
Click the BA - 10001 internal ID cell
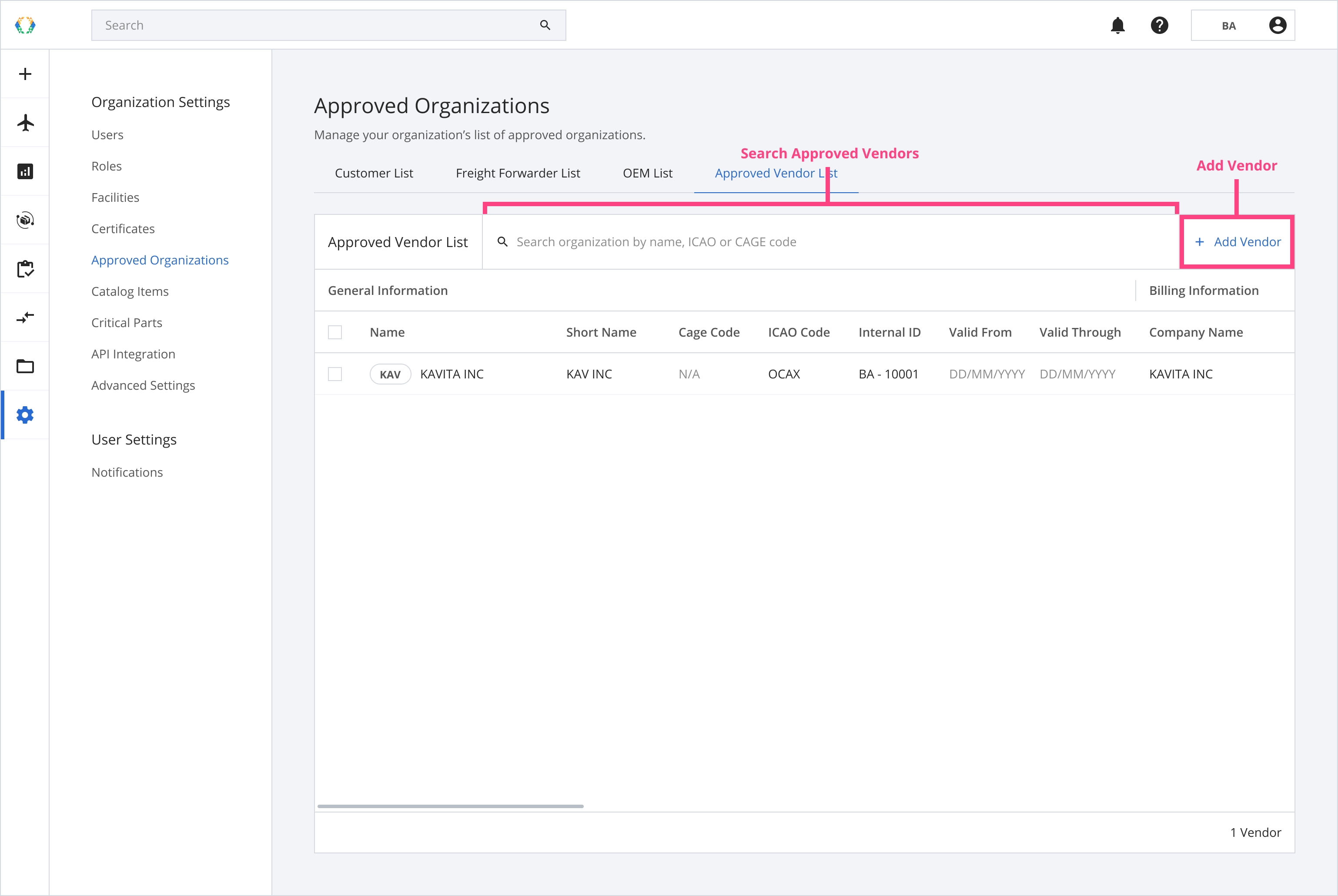[x=888, y=374]
